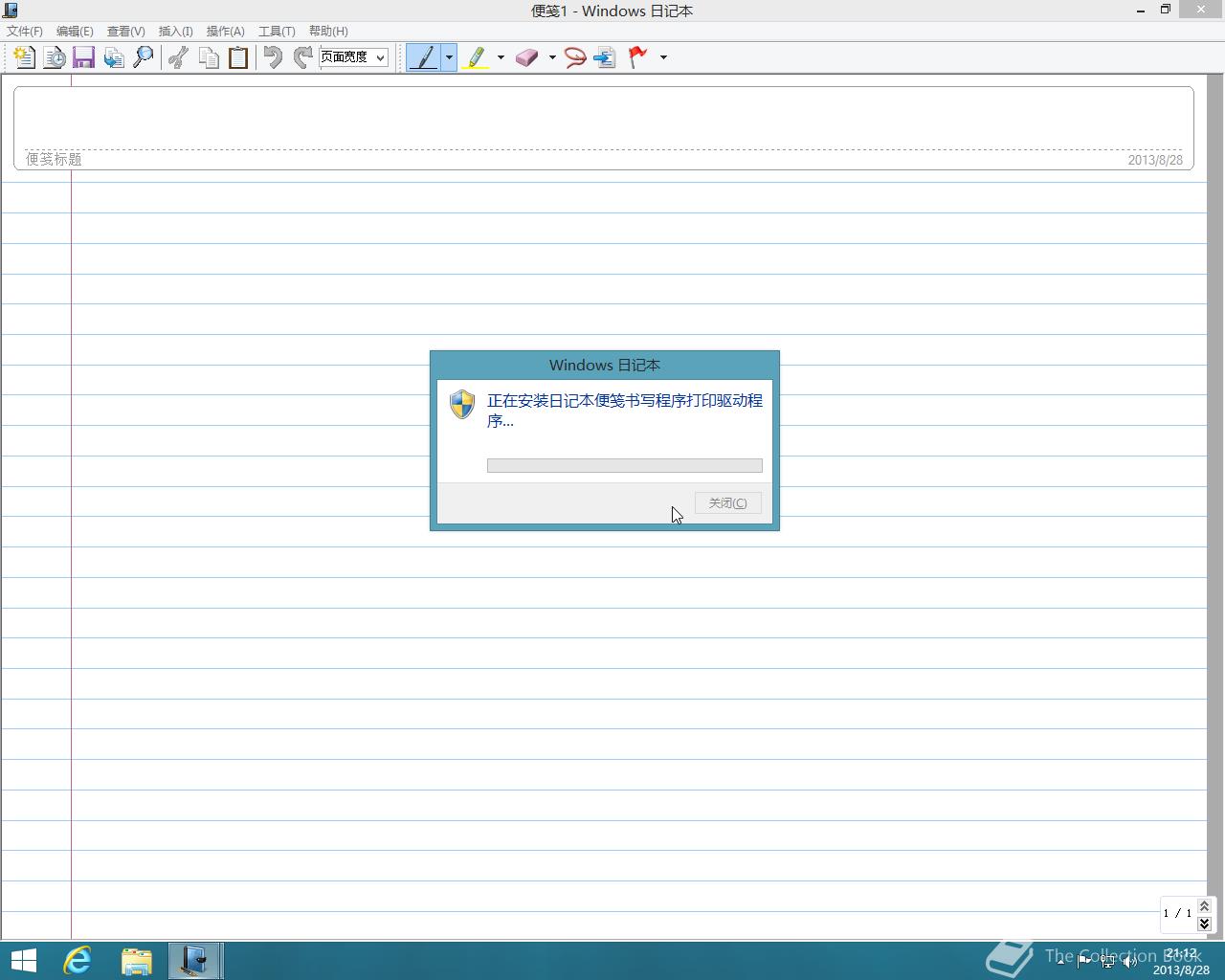
Task: Go to previous page with up chevrons
Action: tap(1205, 906)
